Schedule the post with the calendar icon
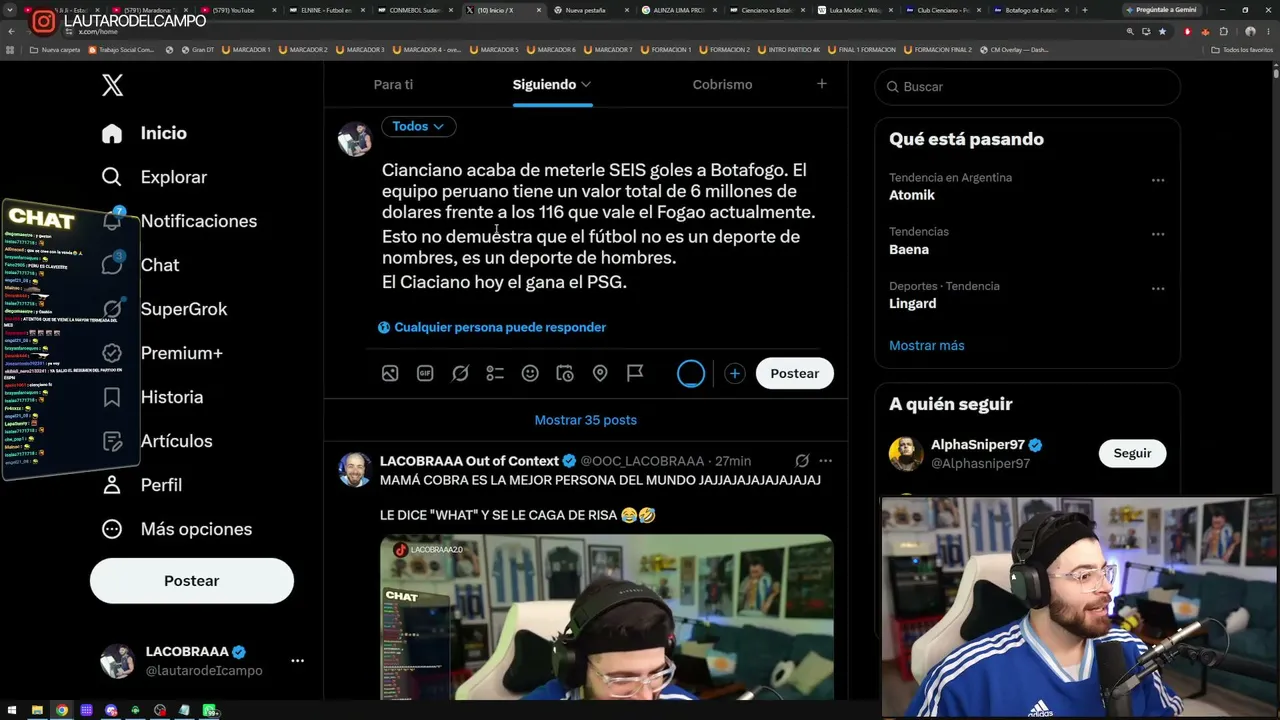 [565, 373]
